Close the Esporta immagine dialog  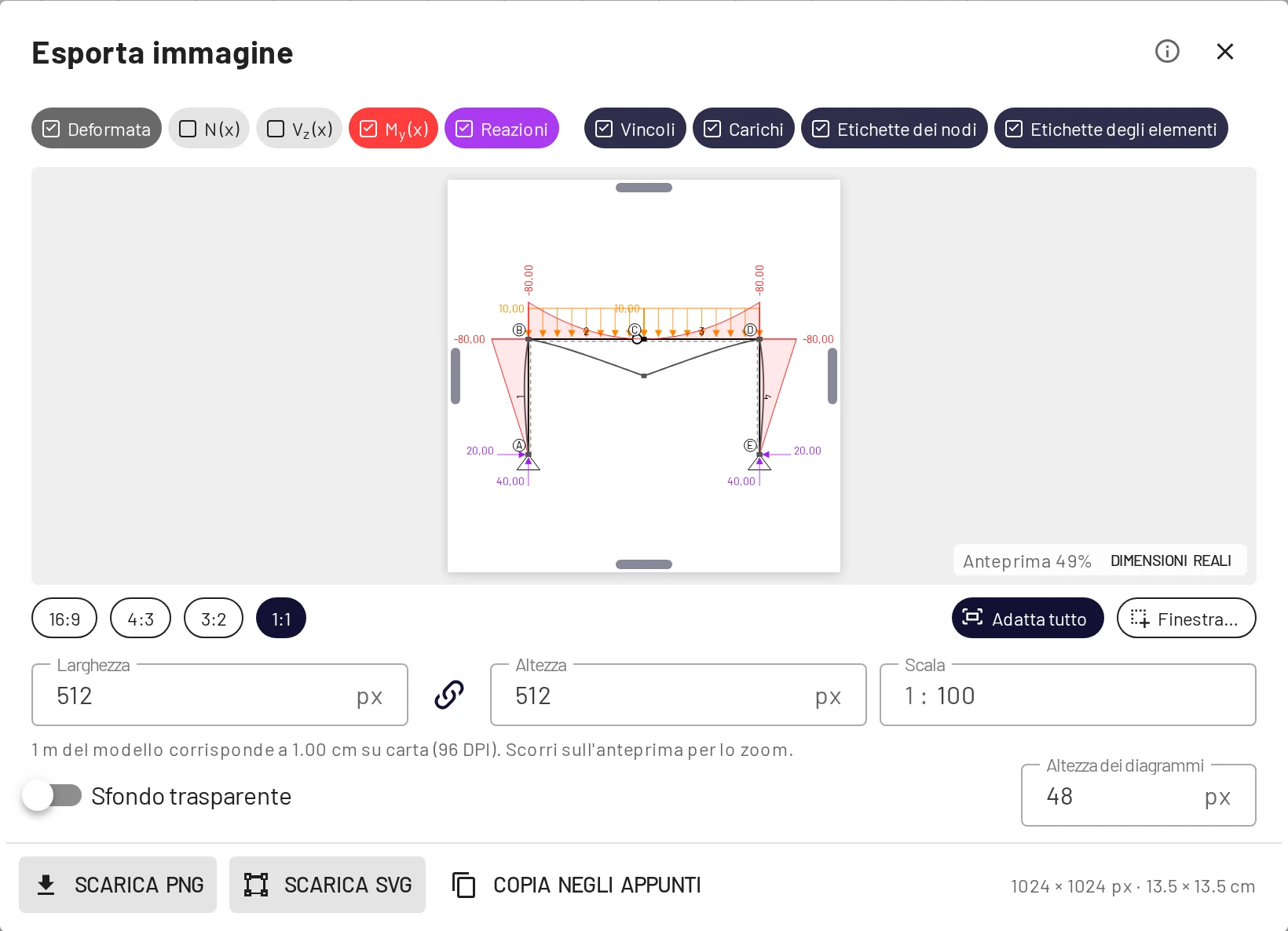pos(1225,52)
